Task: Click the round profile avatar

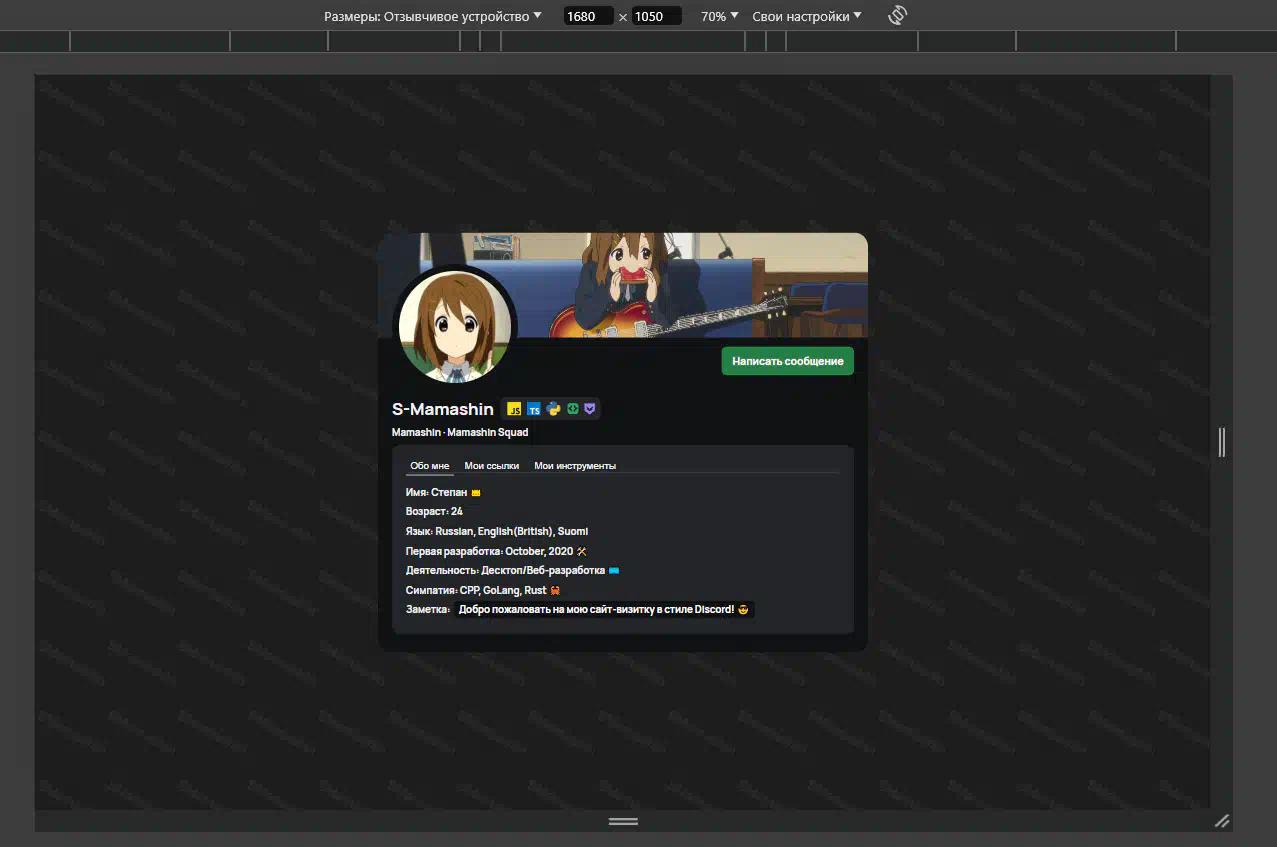Action: [x=455, y=326]
